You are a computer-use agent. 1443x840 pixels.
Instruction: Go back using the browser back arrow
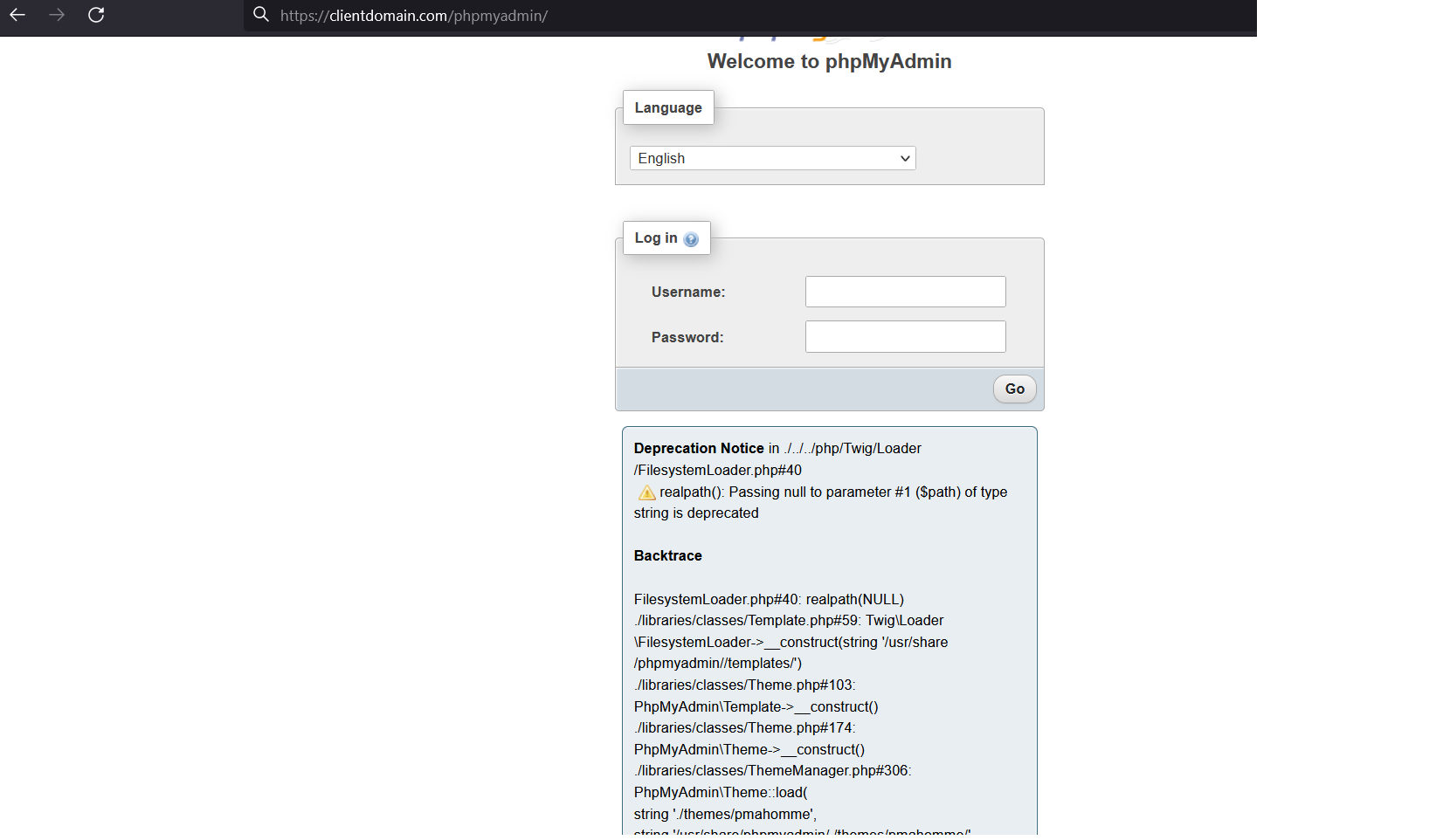17,15
